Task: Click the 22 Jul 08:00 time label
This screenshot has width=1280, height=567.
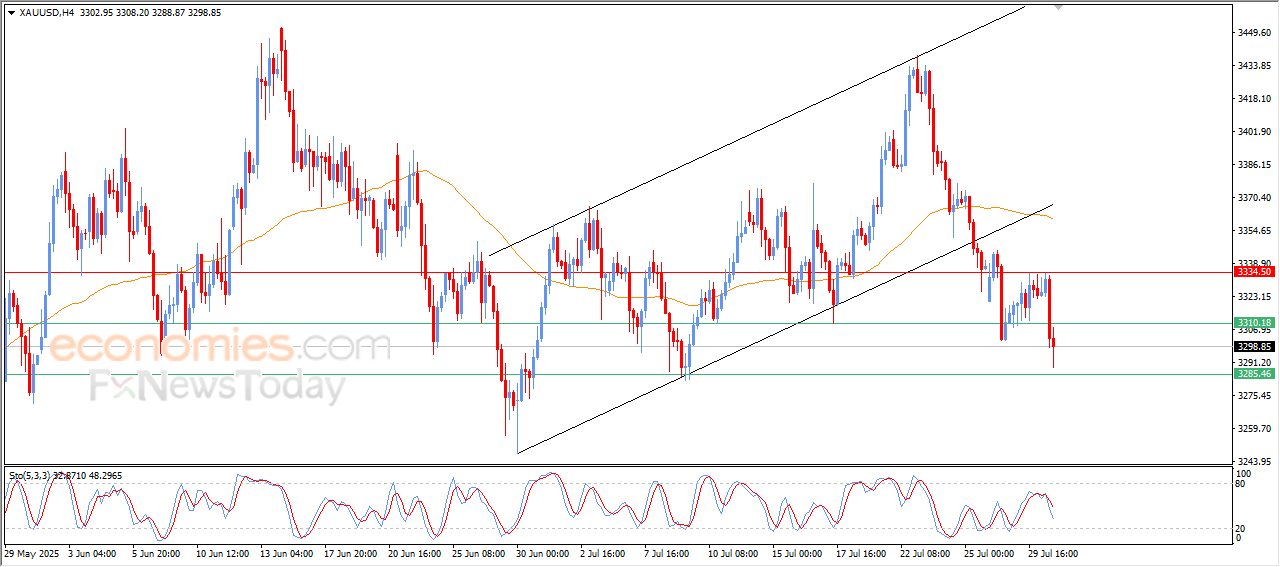Action: click(x=926, y=552)
